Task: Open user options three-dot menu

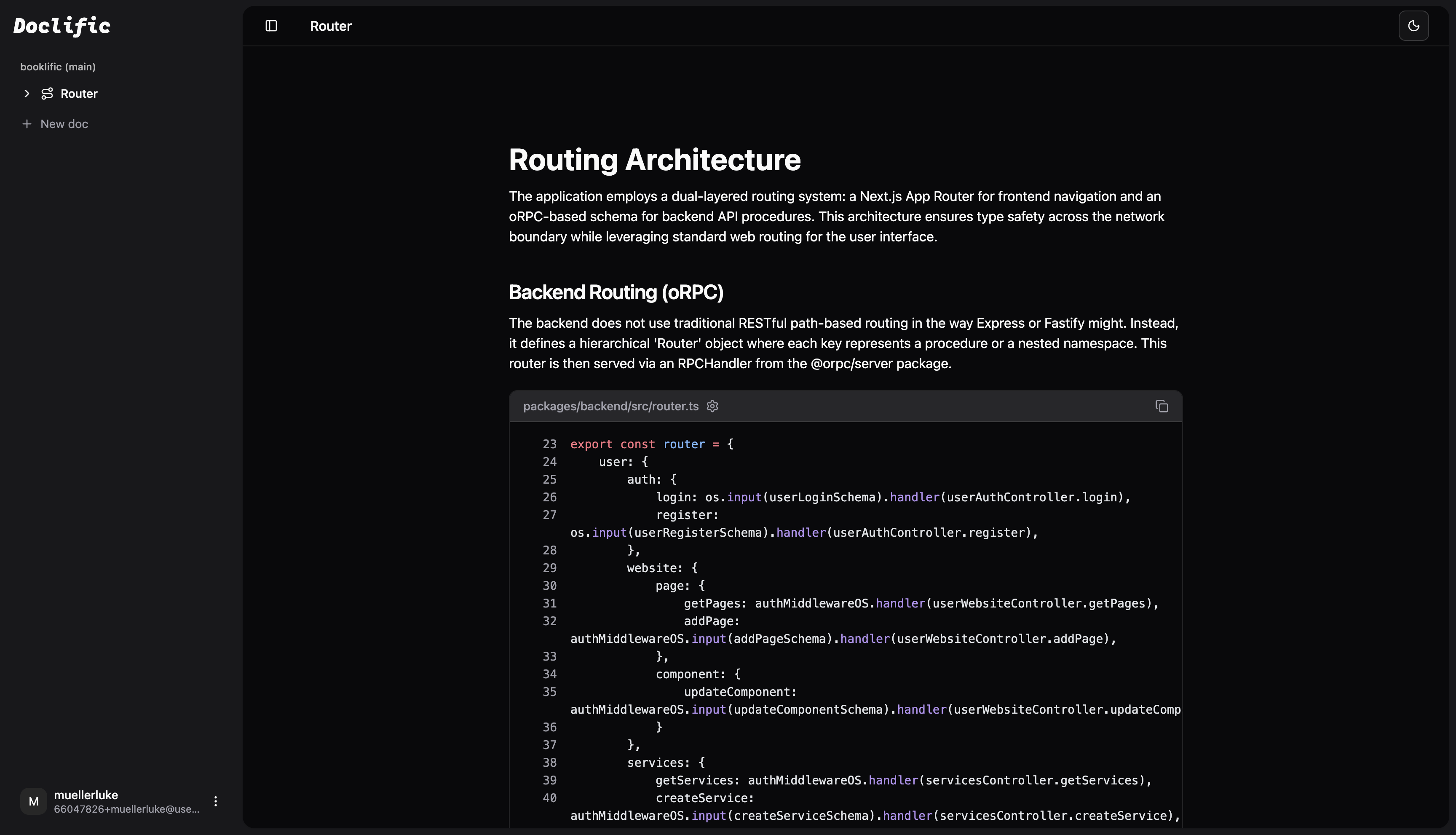Action: click(216, 801)
